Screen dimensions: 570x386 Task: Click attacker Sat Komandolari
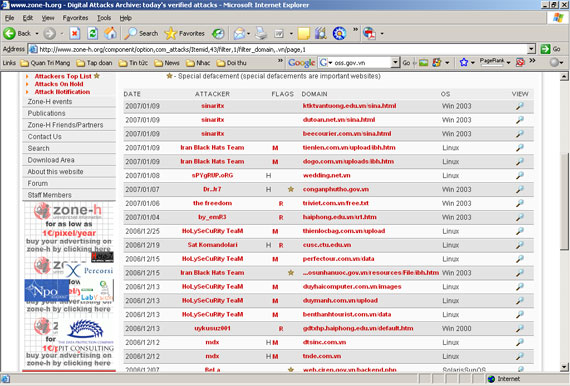pyautogui.click(x=212, y=245)
